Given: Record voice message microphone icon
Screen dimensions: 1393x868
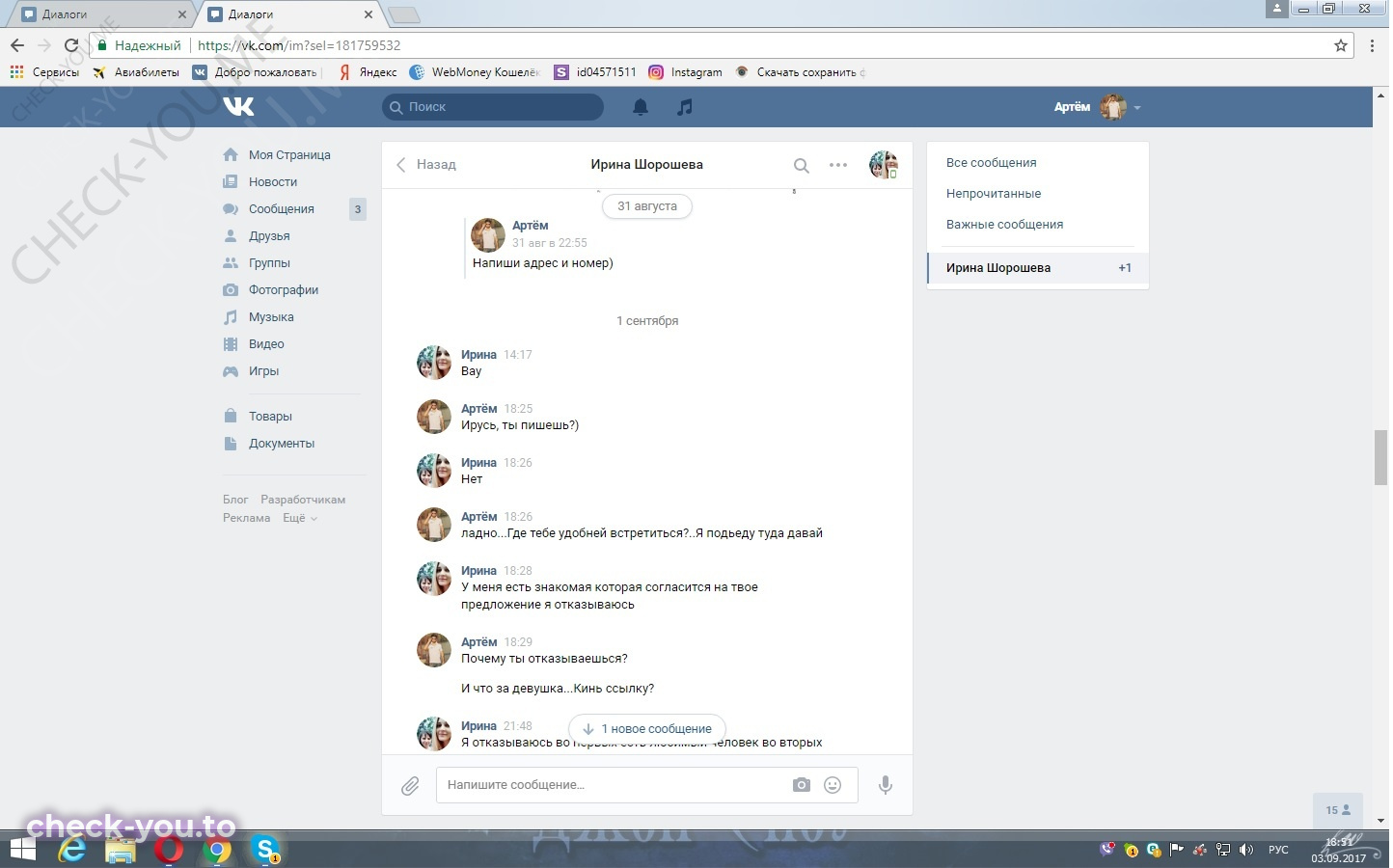Looking at the screenshot, I should (886, 785).
